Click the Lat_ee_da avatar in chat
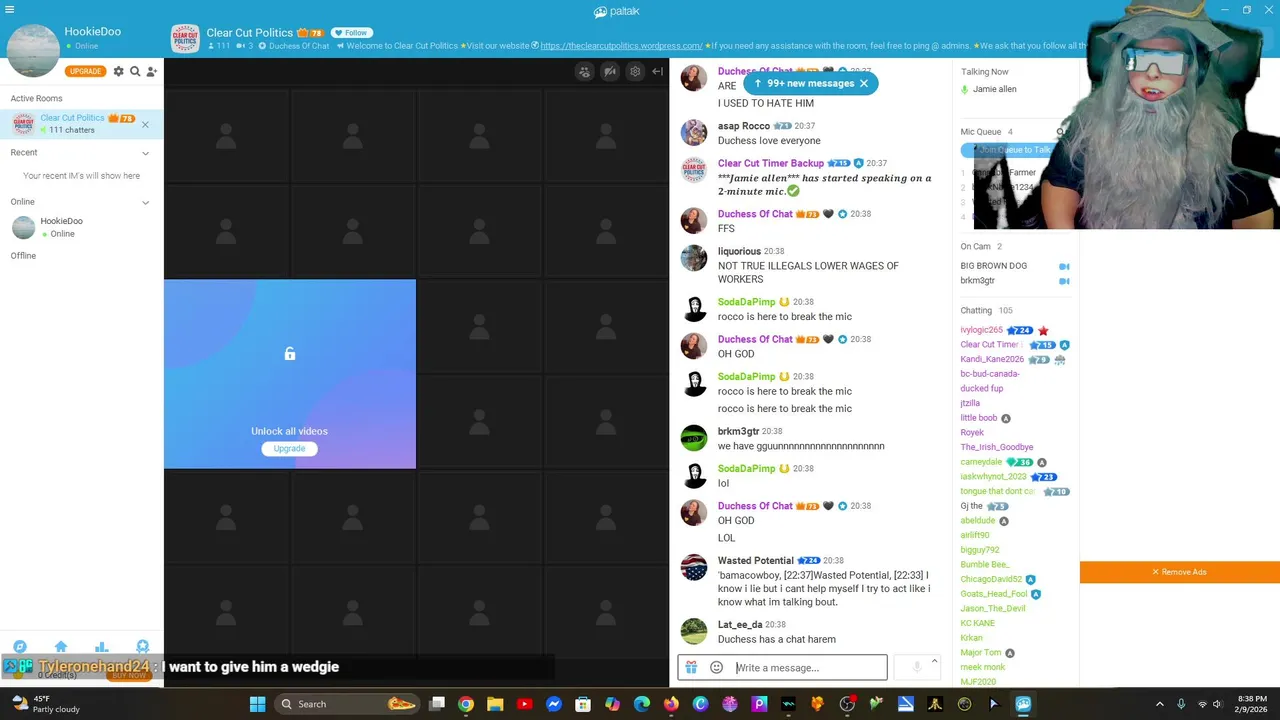1280x720 pixels. click(x=693, y=631)
